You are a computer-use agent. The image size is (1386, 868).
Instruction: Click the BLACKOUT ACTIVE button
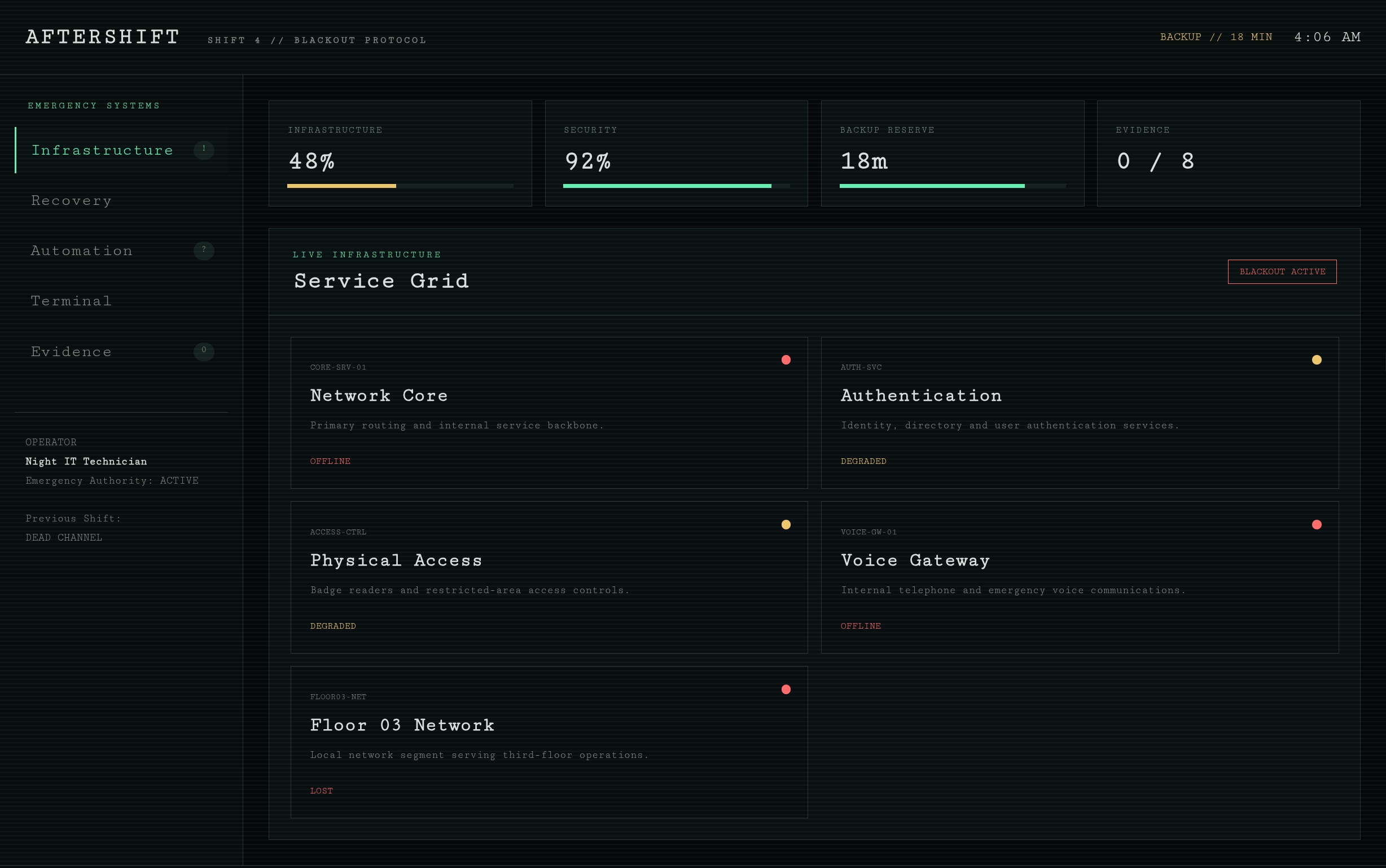pyautogui.click(x=1282, y=271)
